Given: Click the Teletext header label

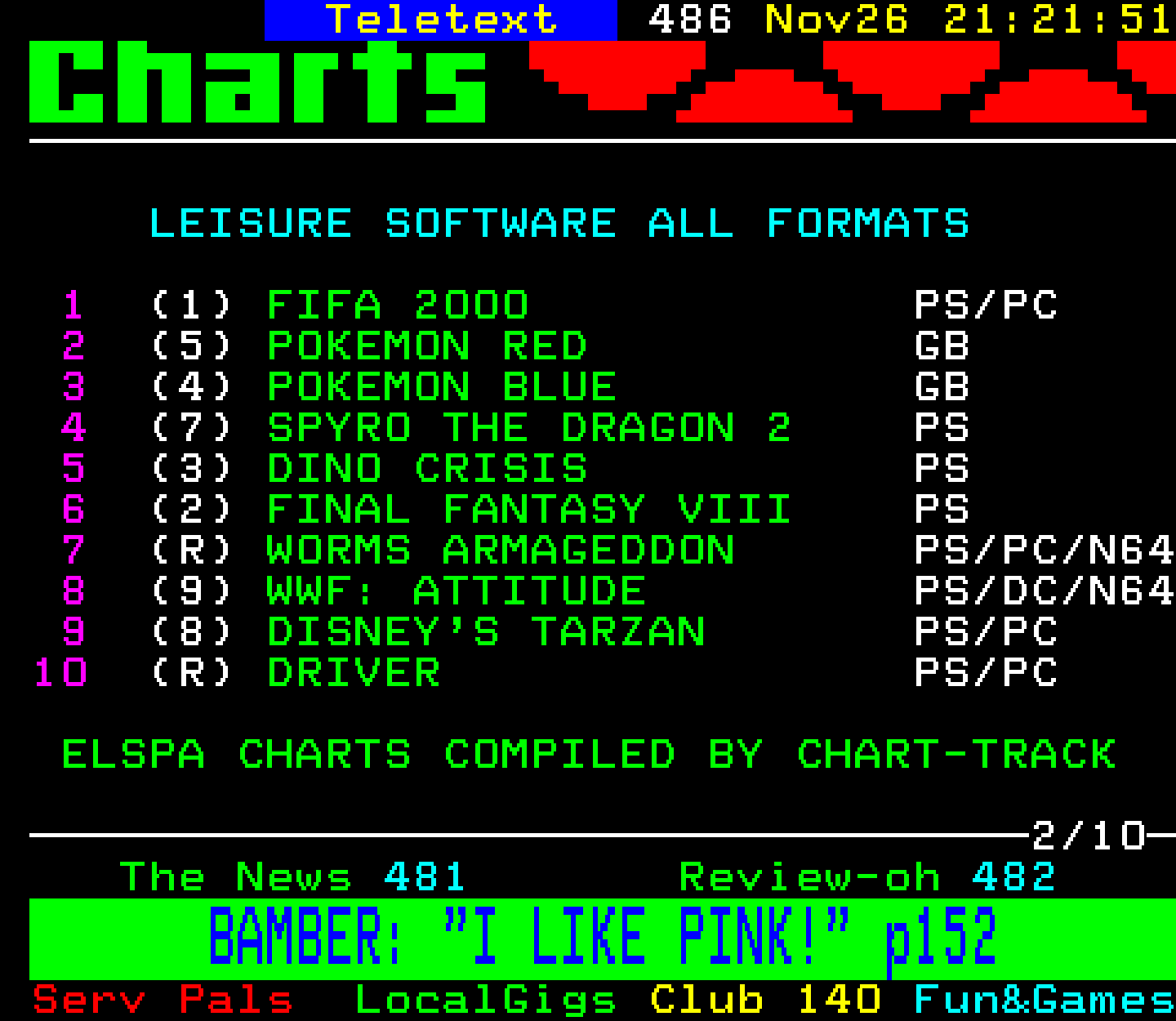Looking at the screenshot, I should (x=441, y=20).
